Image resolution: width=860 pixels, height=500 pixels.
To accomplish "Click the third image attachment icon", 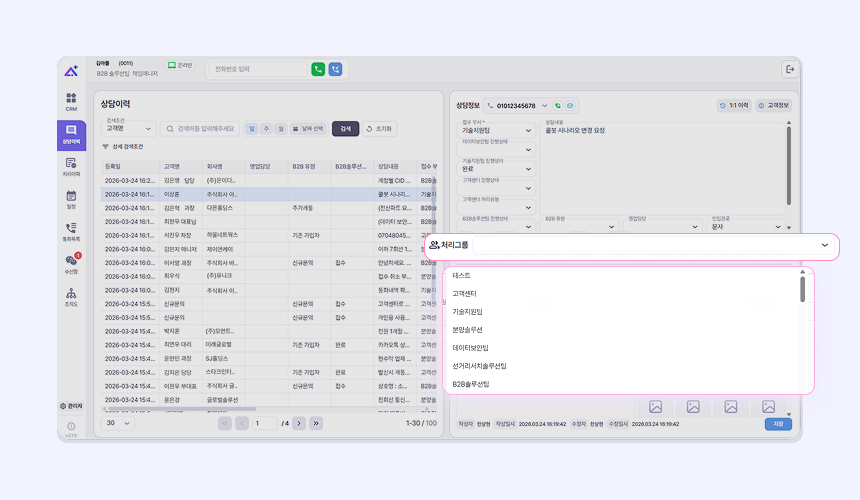I will point(731,406).
